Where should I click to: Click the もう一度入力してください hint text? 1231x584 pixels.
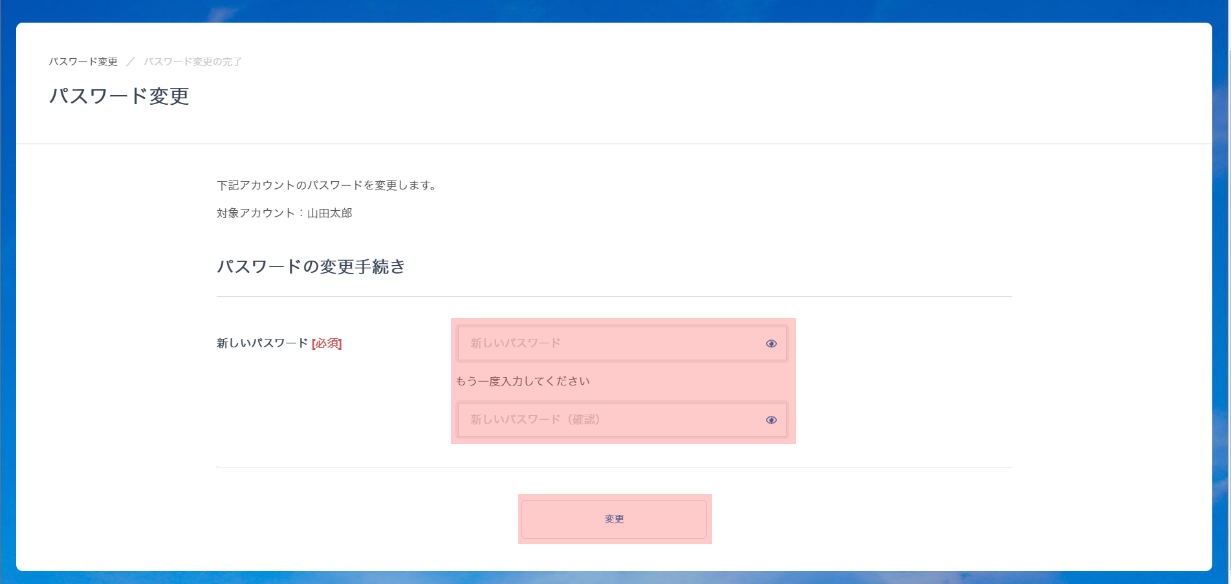pyautogui.click(x=523, y=381)
